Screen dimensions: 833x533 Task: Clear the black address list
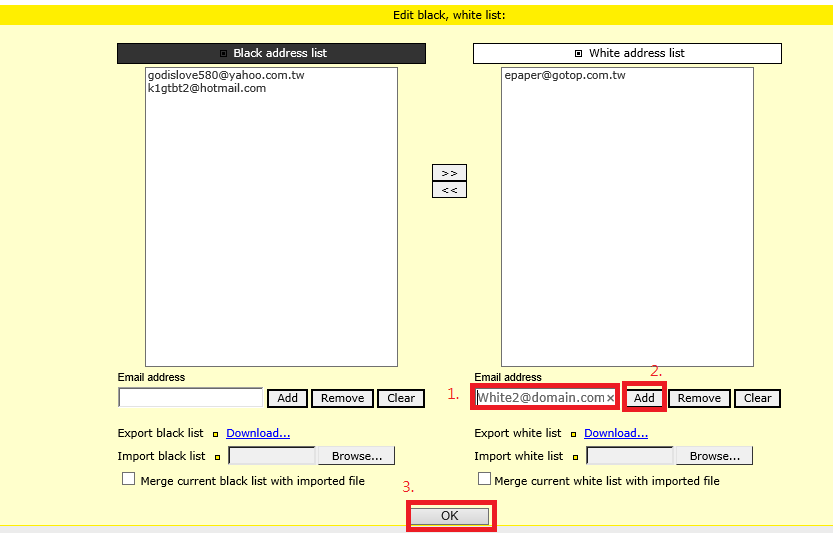pyautogui.click(x=401, y=398)
